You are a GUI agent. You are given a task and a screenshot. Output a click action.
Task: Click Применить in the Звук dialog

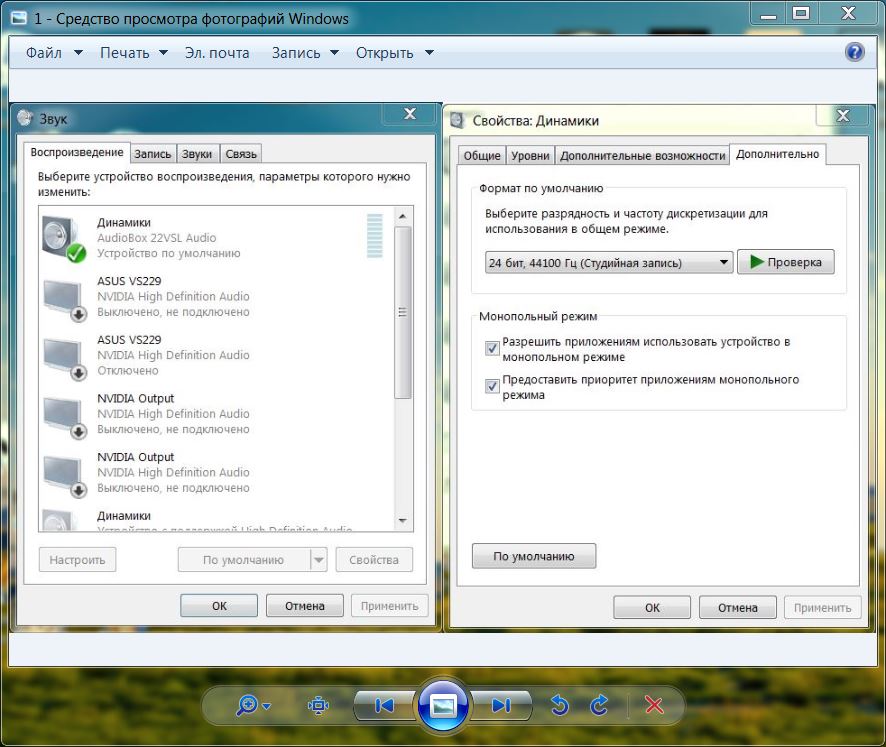(x=389, y=606)
